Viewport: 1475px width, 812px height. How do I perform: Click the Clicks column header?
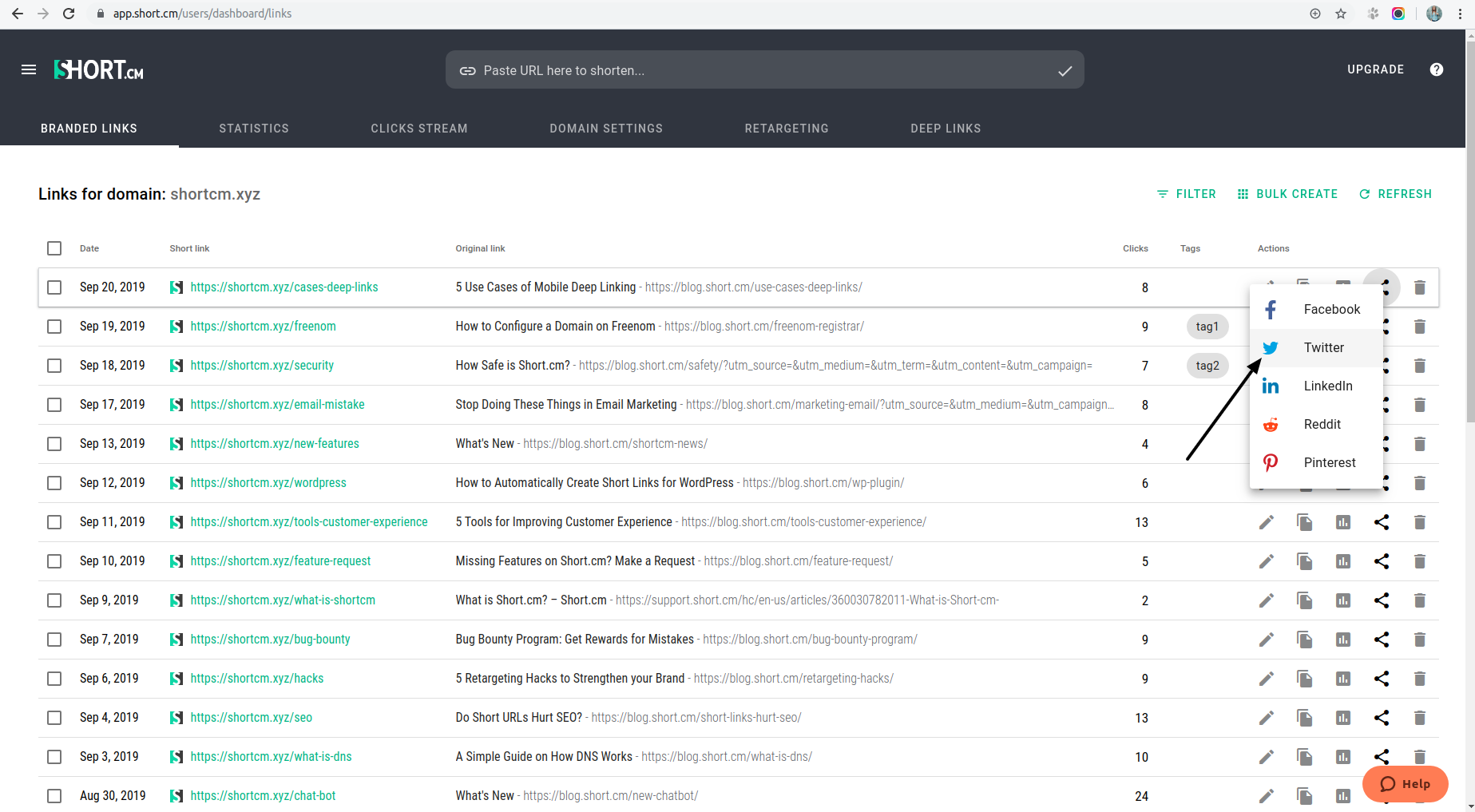[x=1135, y=248]
